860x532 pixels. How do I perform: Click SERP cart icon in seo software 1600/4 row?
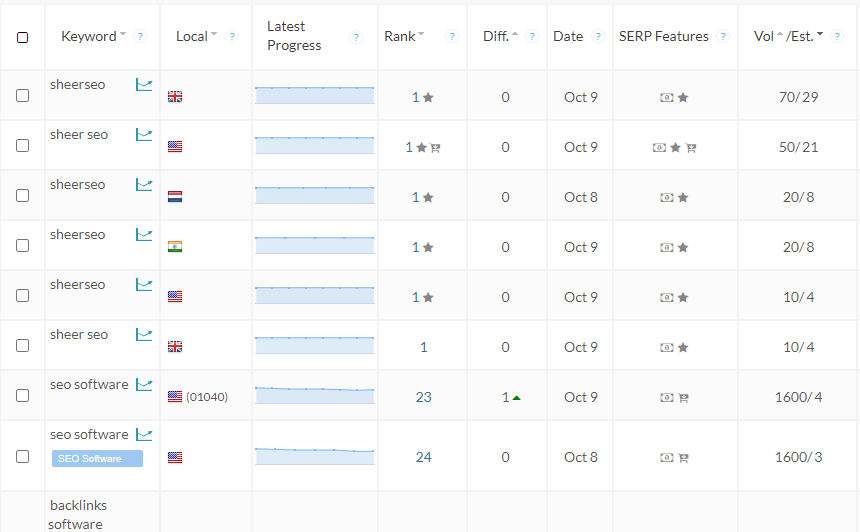click(683, 398)
